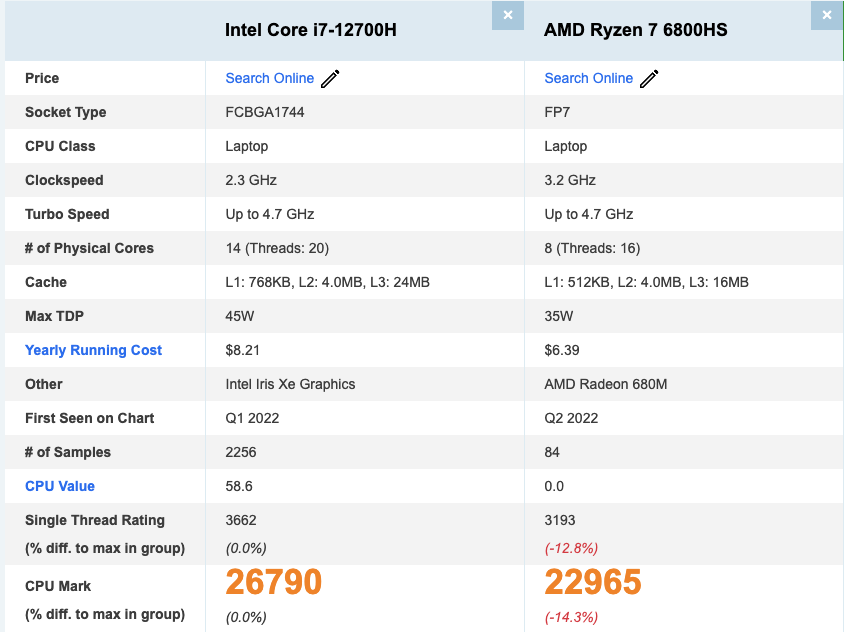The image size is (844, 632).
Task: Select the CPU Mark row label
Action: 58,586
